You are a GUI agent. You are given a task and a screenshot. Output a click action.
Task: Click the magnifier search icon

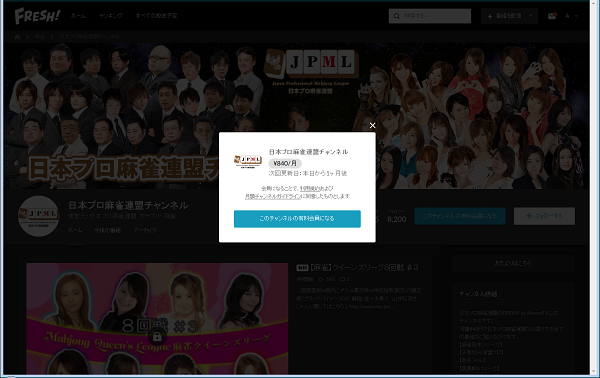(x=396, y=16)
